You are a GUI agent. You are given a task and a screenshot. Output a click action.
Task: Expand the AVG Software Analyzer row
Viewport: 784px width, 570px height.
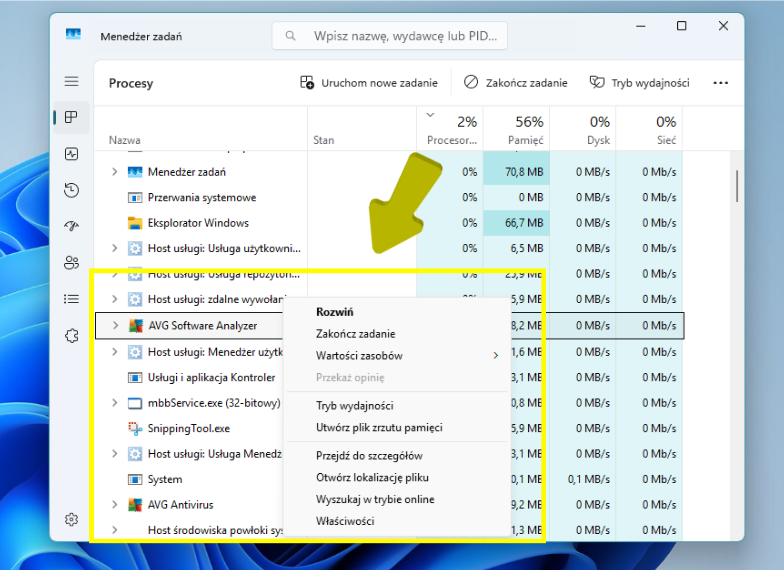(x=115, y=325)
